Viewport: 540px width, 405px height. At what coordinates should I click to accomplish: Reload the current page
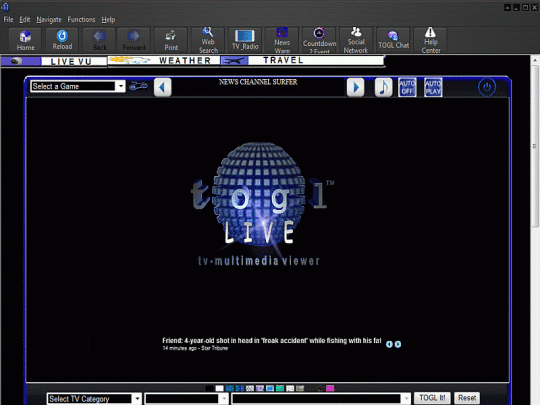[x=62, y=40]
